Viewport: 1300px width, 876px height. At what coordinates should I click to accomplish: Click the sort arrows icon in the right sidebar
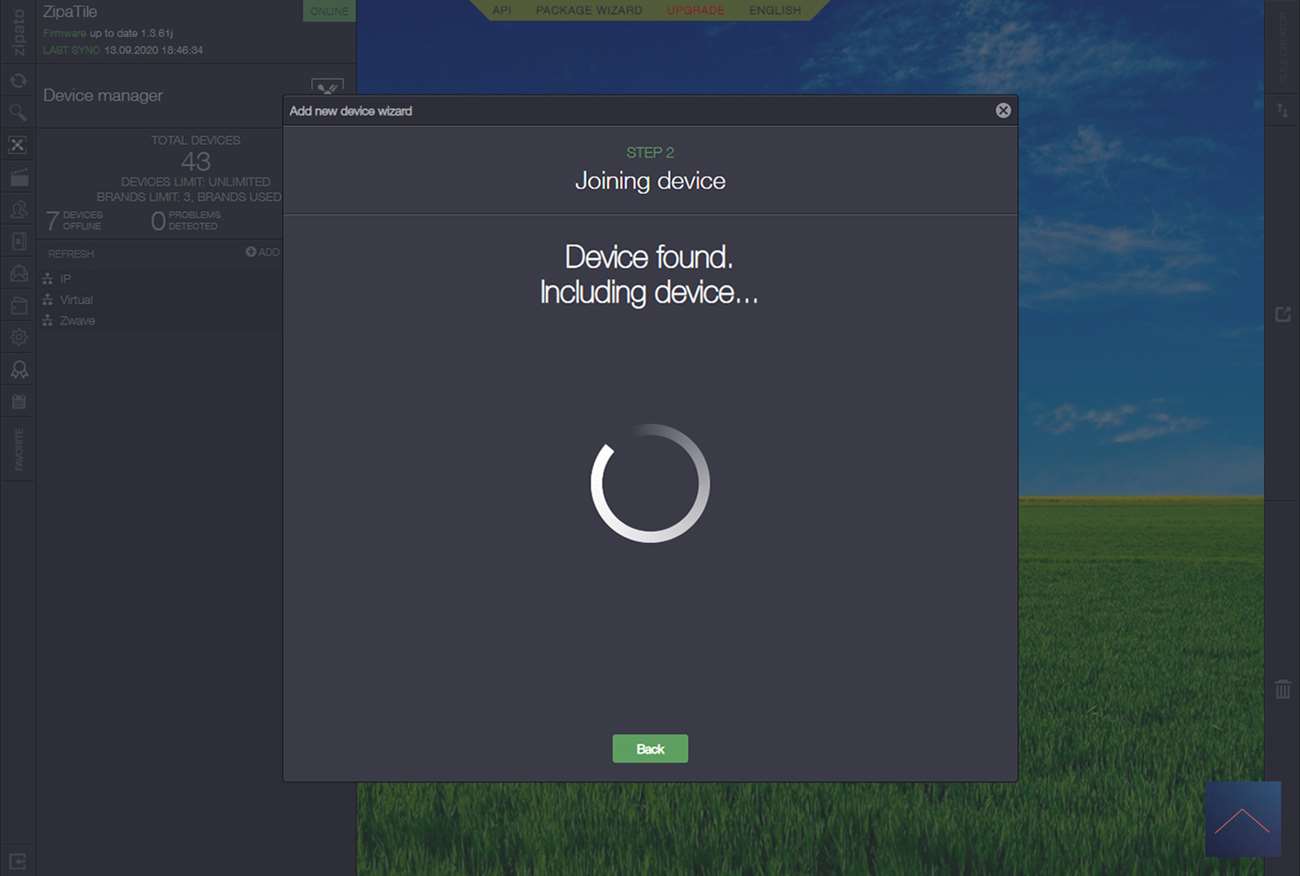coord(1283,110)
